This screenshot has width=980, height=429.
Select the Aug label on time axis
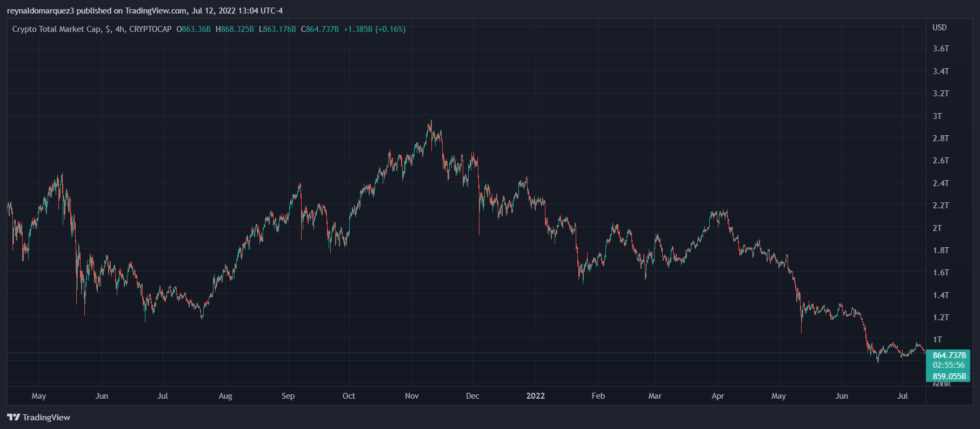pyautogui.click(x=224, y=396)
